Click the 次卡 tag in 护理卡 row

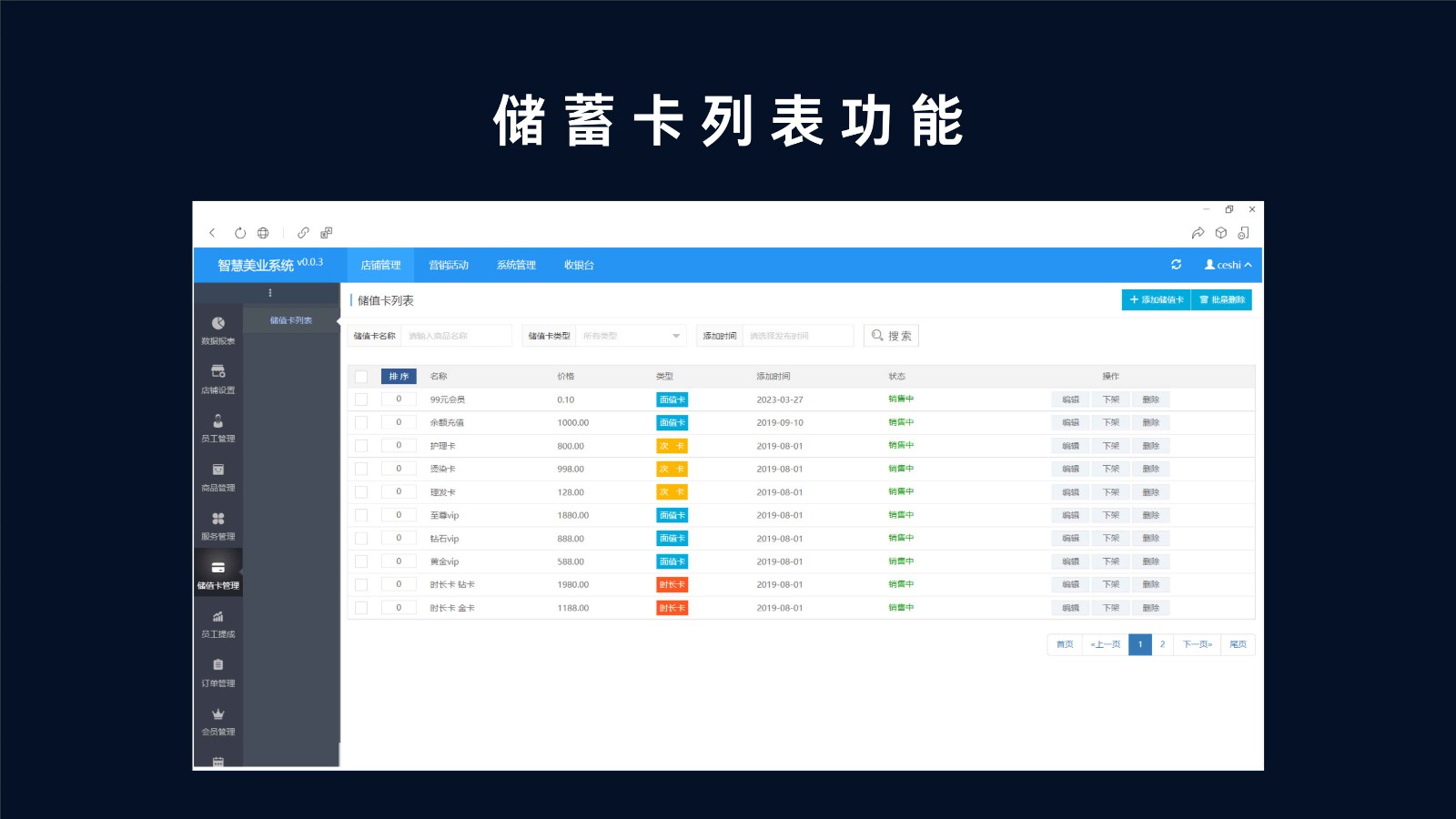pos(672,446)
